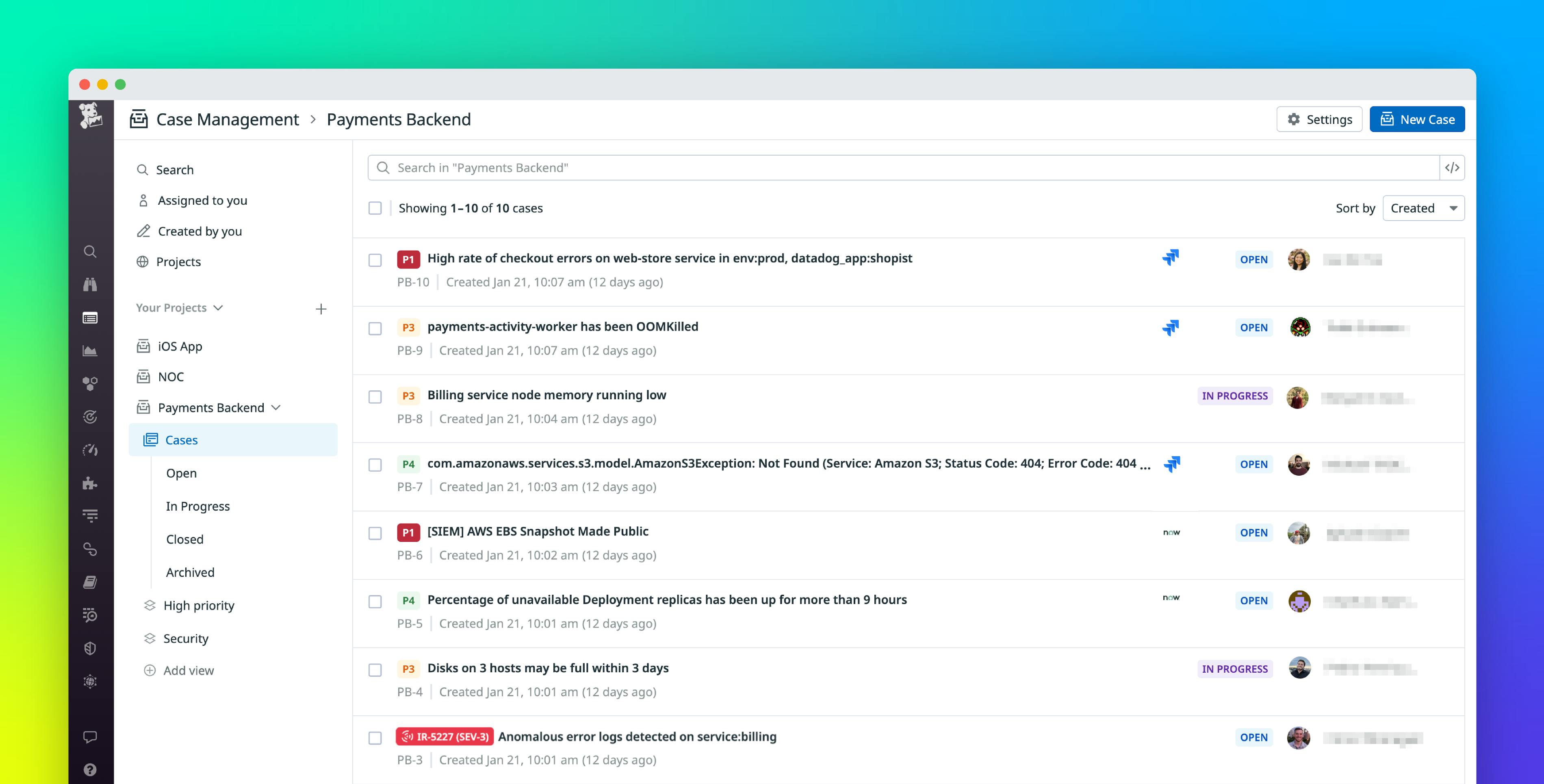Open Settings from the top right

tap(1319, 119)
